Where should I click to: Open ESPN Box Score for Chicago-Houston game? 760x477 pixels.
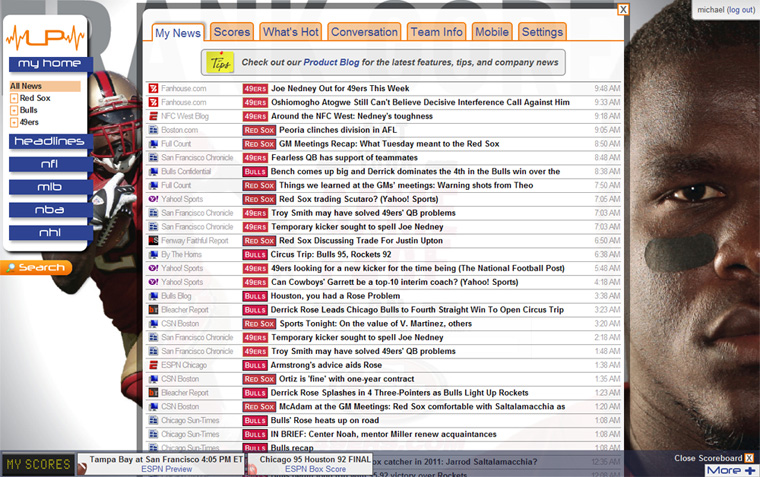(315, 469)
